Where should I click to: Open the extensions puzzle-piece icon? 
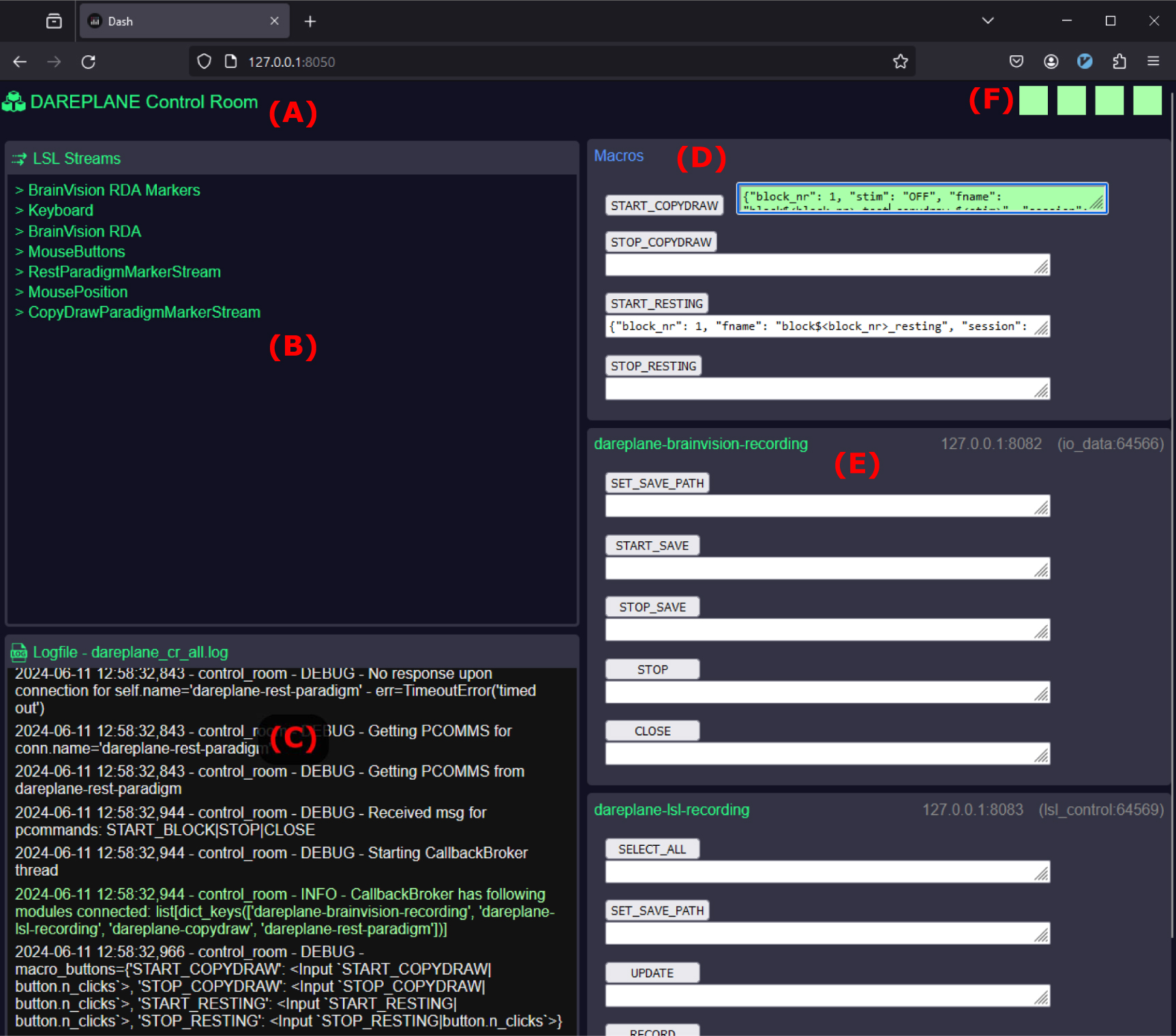point(1119,61)
